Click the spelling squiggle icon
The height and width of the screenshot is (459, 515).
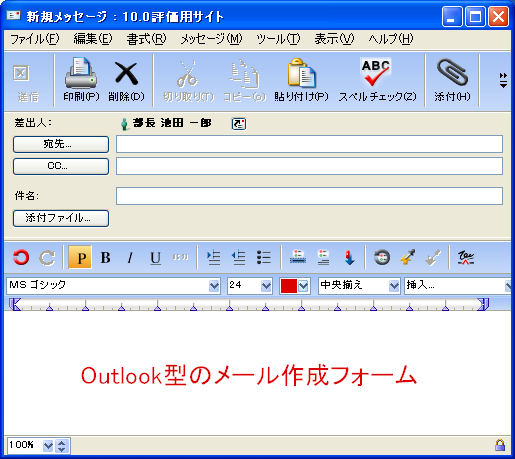(x=466, y=257)
